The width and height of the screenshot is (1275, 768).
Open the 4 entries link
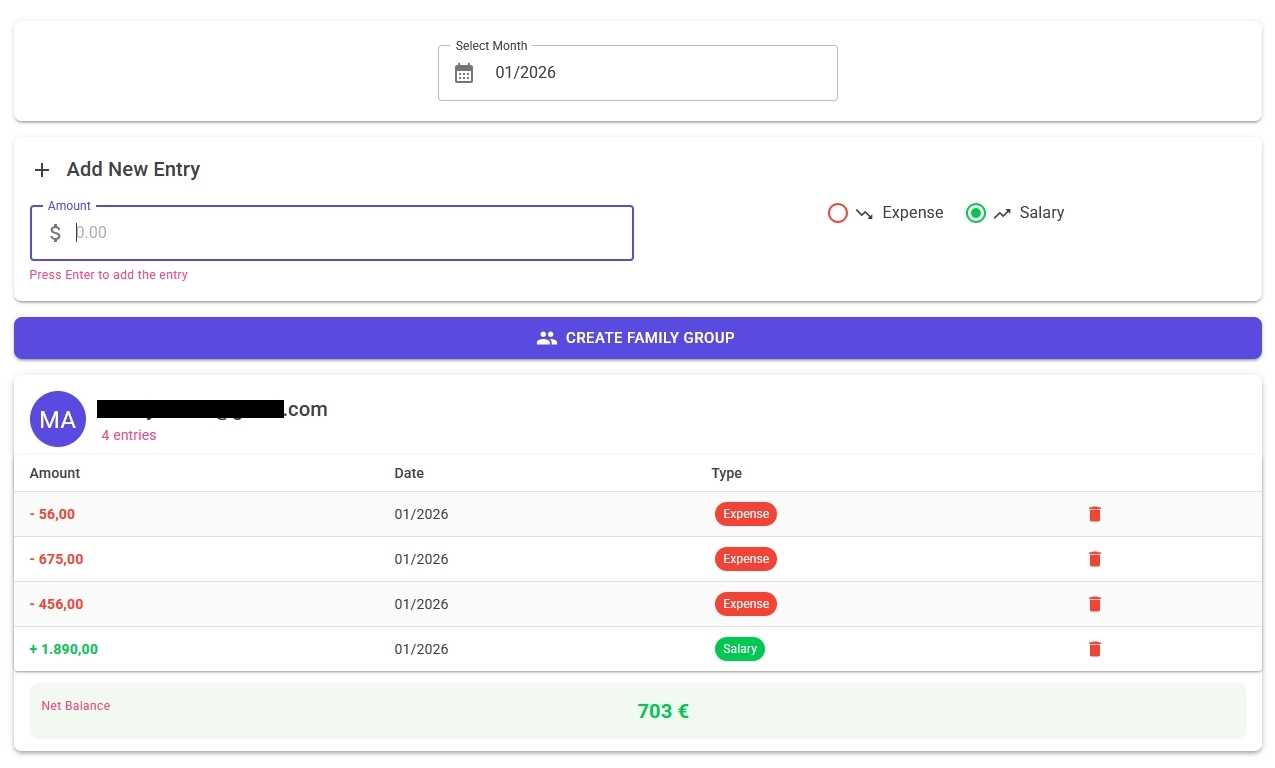[128, 435]
